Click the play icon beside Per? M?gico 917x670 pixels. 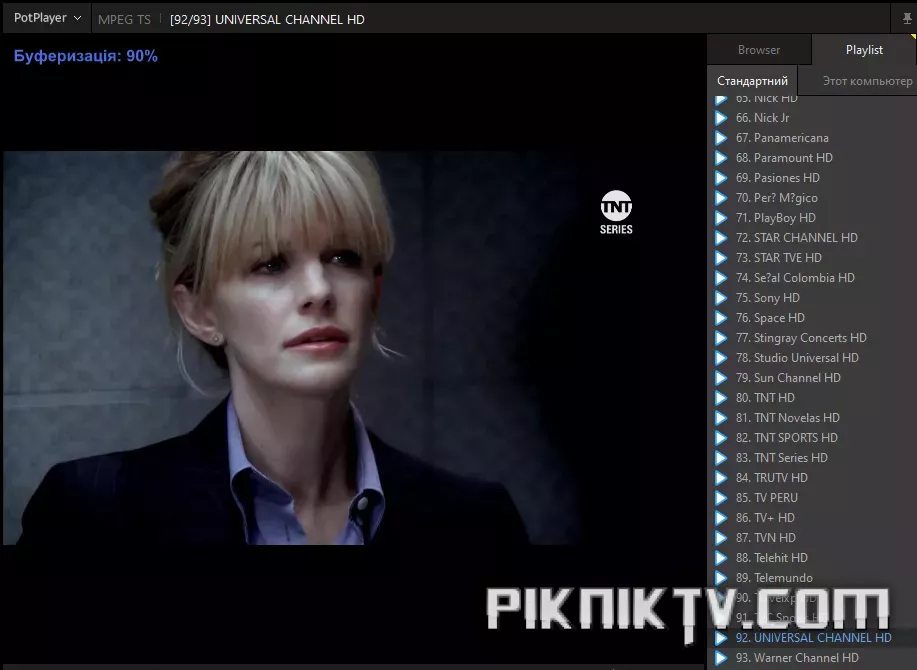pos(721,198)
